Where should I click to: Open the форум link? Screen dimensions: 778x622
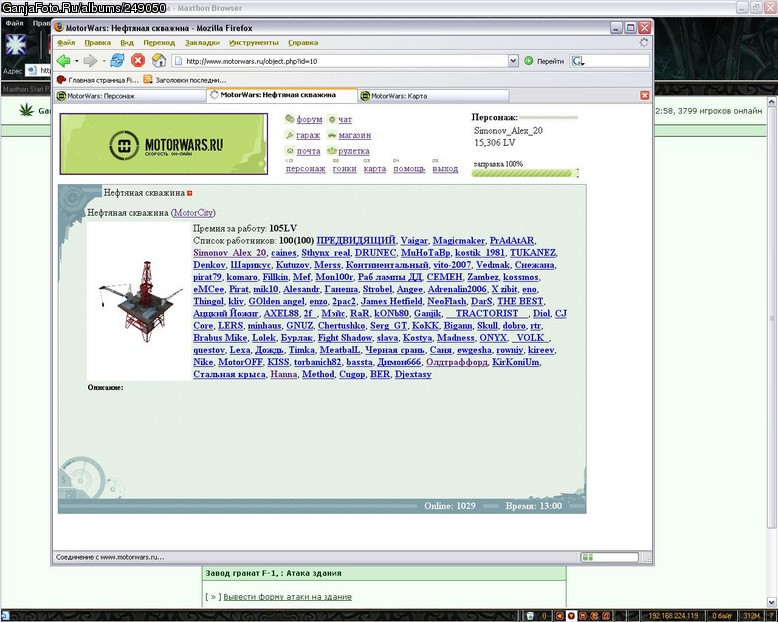pos(309,120)
